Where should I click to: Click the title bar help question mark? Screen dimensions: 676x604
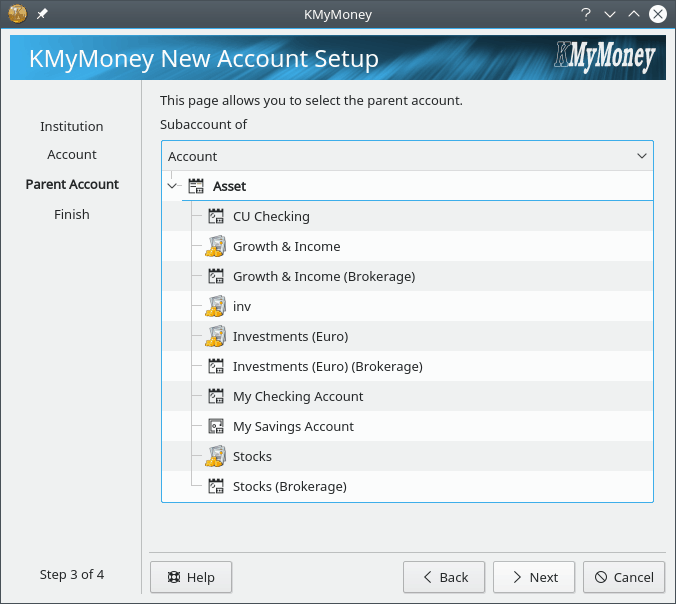click(x=585, y=14)
